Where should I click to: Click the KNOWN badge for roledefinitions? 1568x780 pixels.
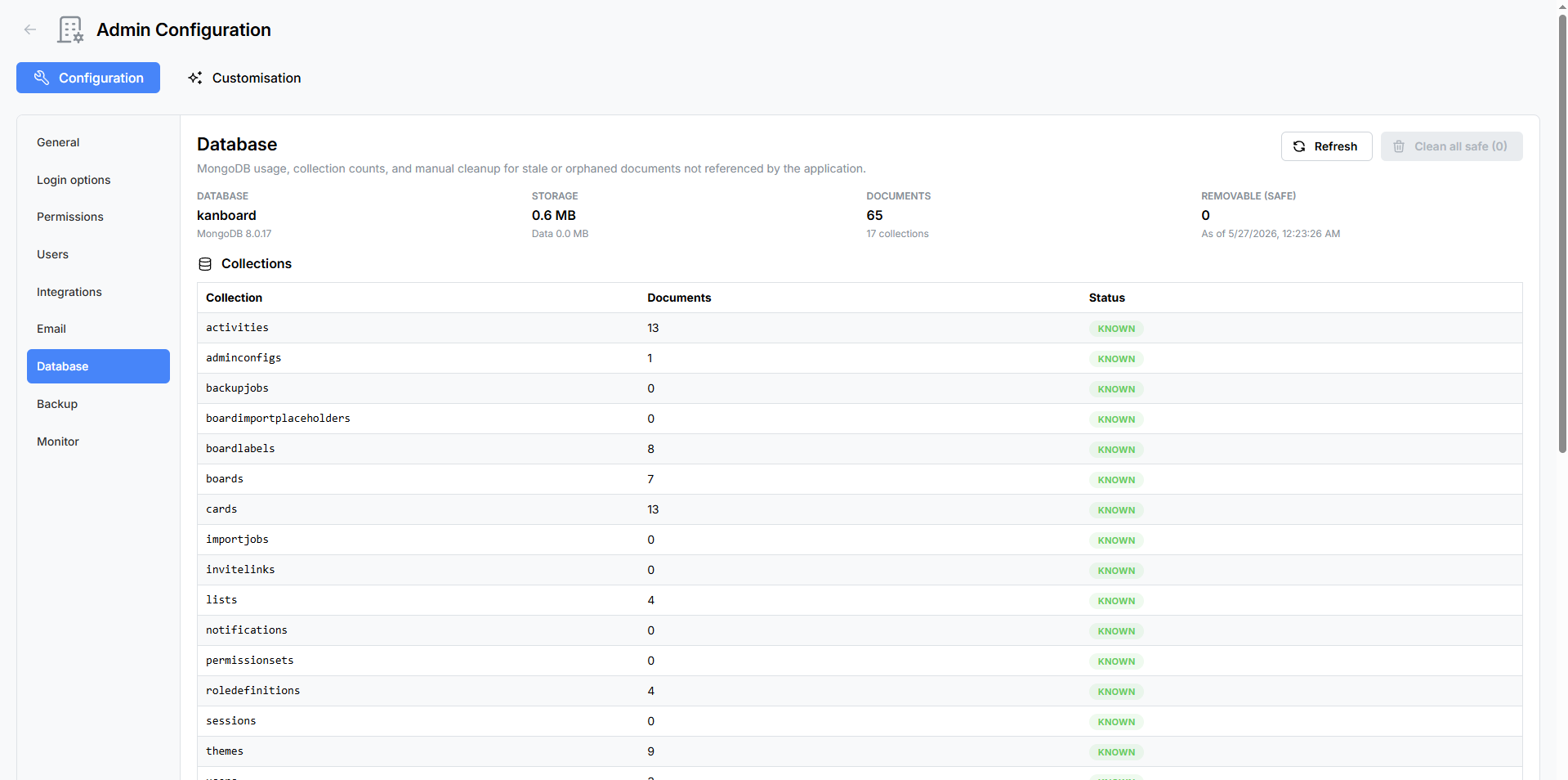tap(1116, 692)
